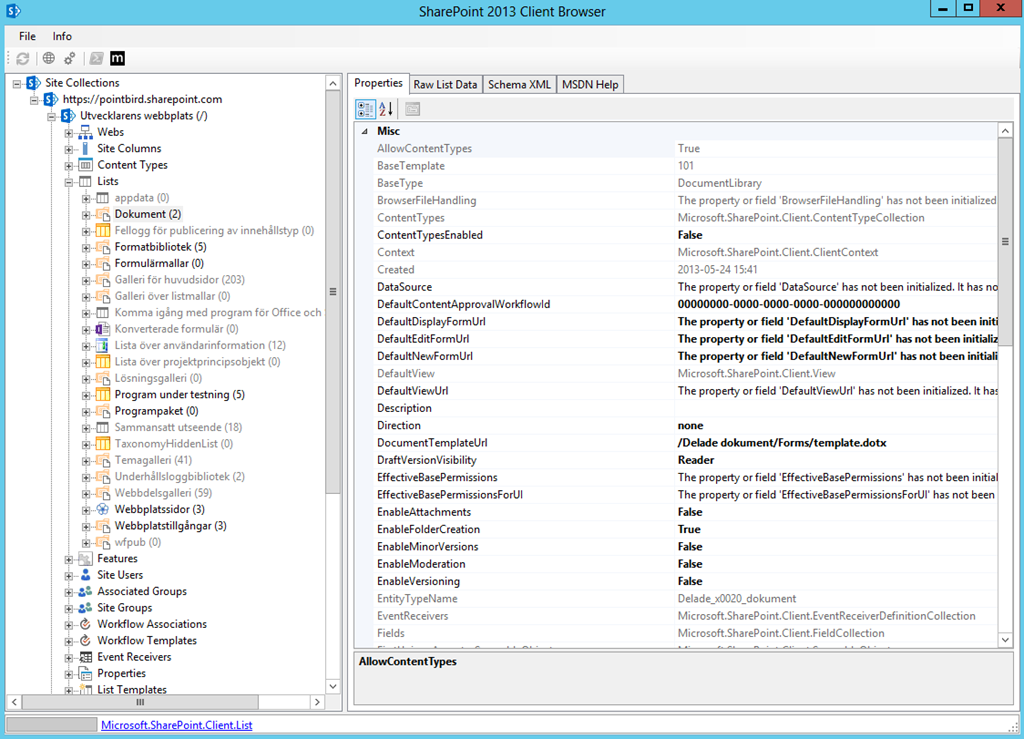1024x739 pixels.
Task: Click the Workflow Associations icon
Action: click(x=86, y=624)
